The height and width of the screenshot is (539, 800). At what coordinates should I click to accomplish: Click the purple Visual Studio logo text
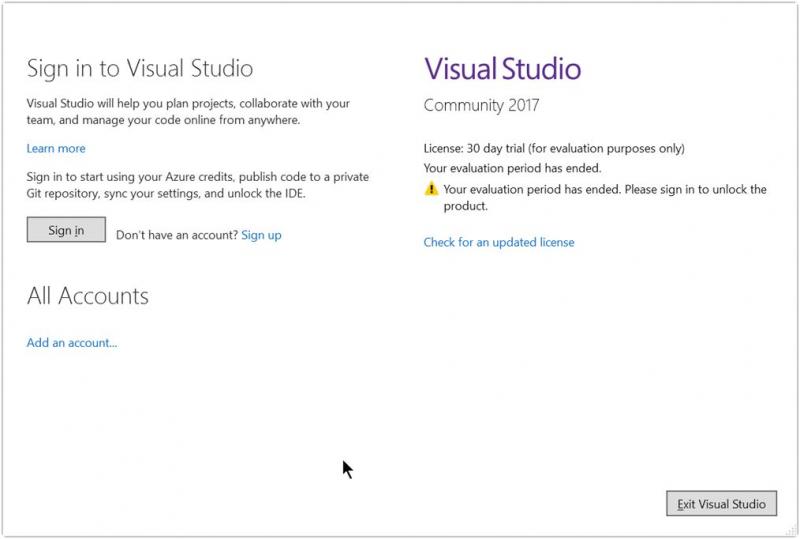pos(503,68)
